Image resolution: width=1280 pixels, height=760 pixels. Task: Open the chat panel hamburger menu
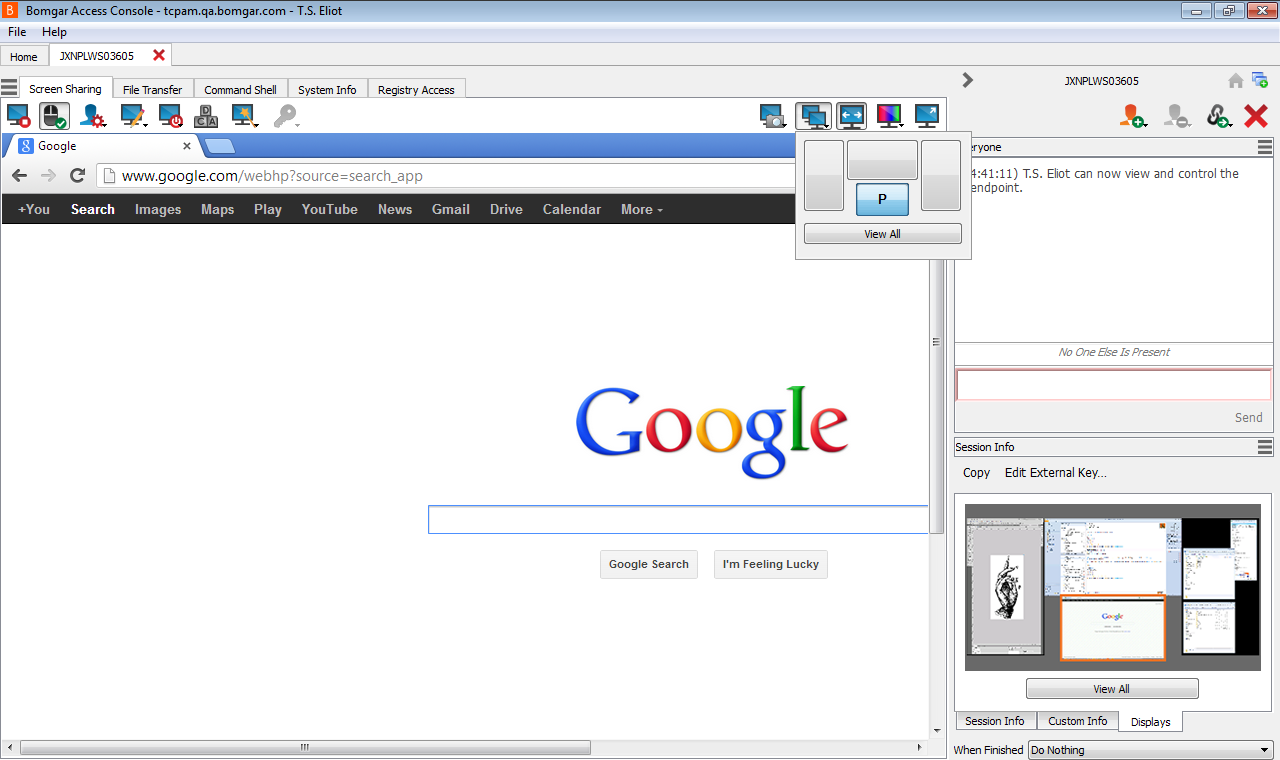(1265, 147)
